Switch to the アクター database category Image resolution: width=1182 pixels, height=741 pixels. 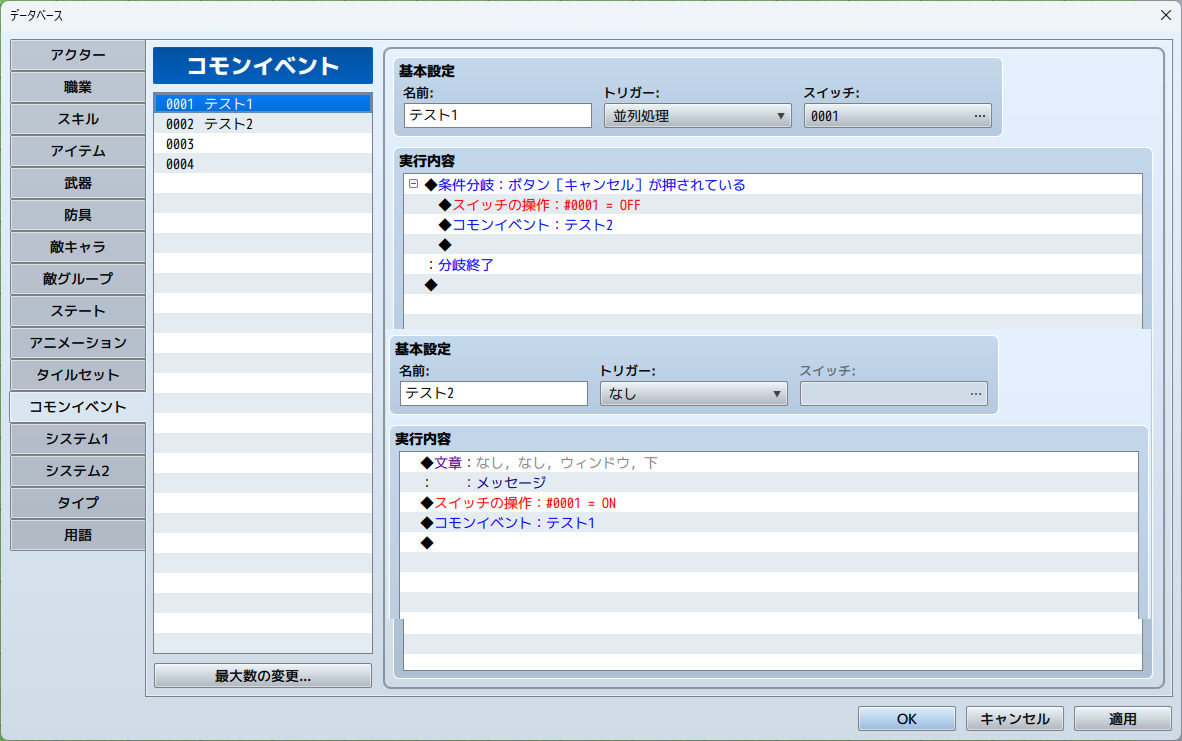(x=77, y=55)
